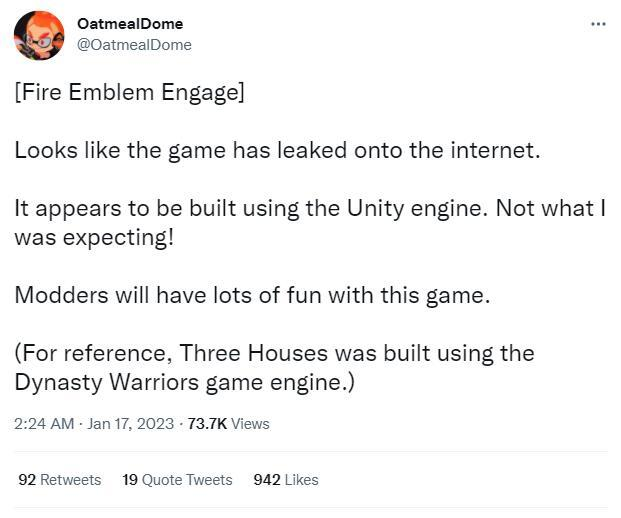
Task: Click the 942 like count number
Action: coord(267,480)
